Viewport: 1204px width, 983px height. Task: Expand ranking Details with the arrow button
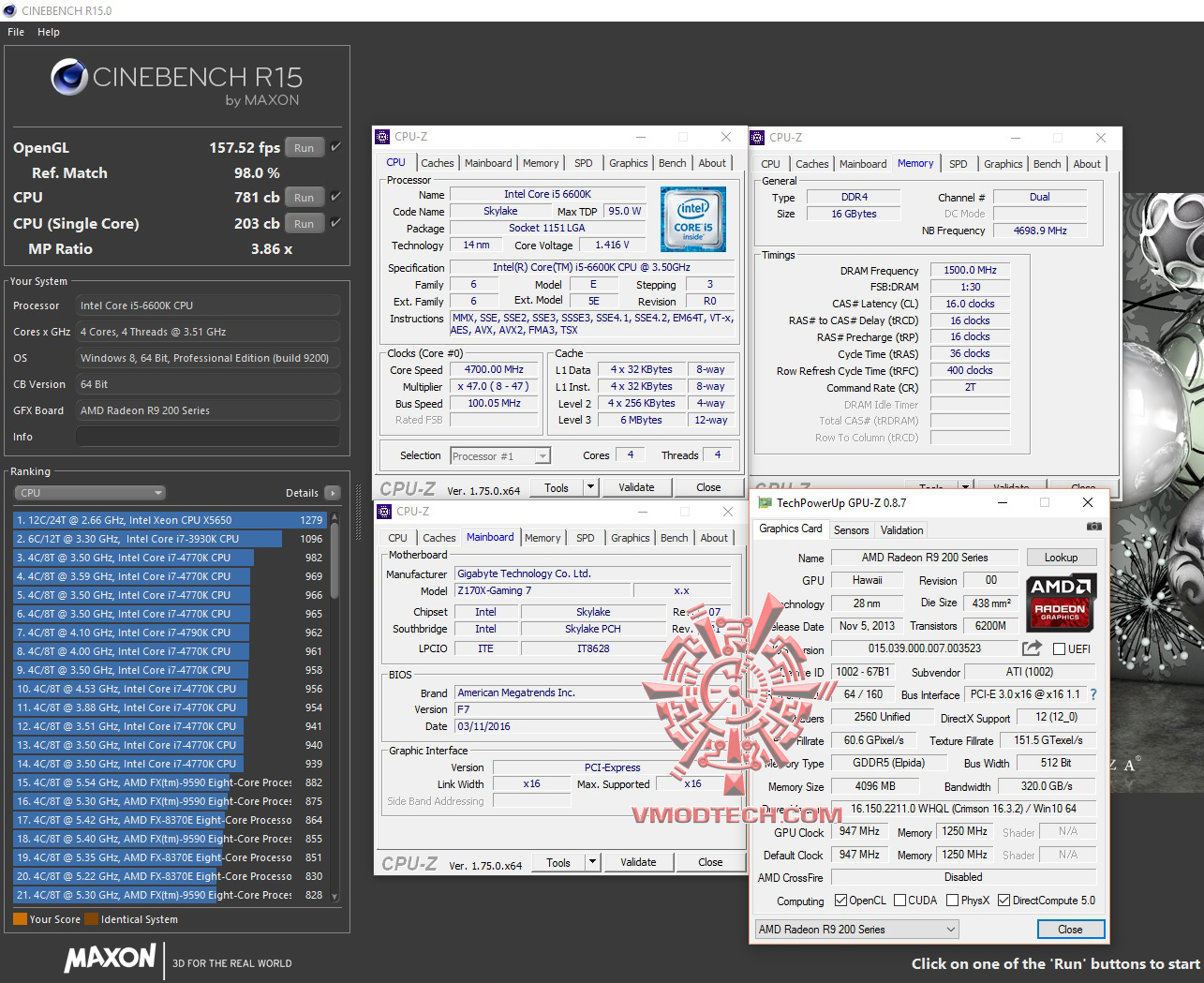332,493
